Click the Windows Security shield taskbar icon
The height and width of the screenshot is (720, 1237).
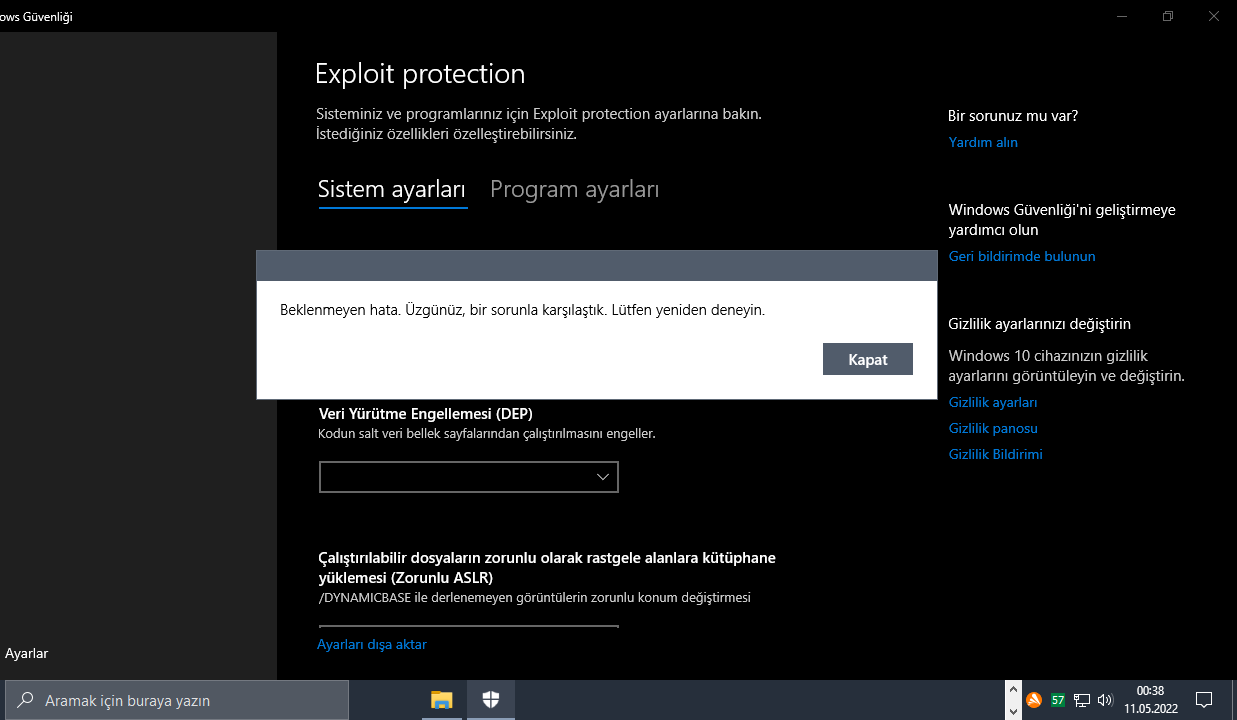pyautogui.click(x=491, y=700)
